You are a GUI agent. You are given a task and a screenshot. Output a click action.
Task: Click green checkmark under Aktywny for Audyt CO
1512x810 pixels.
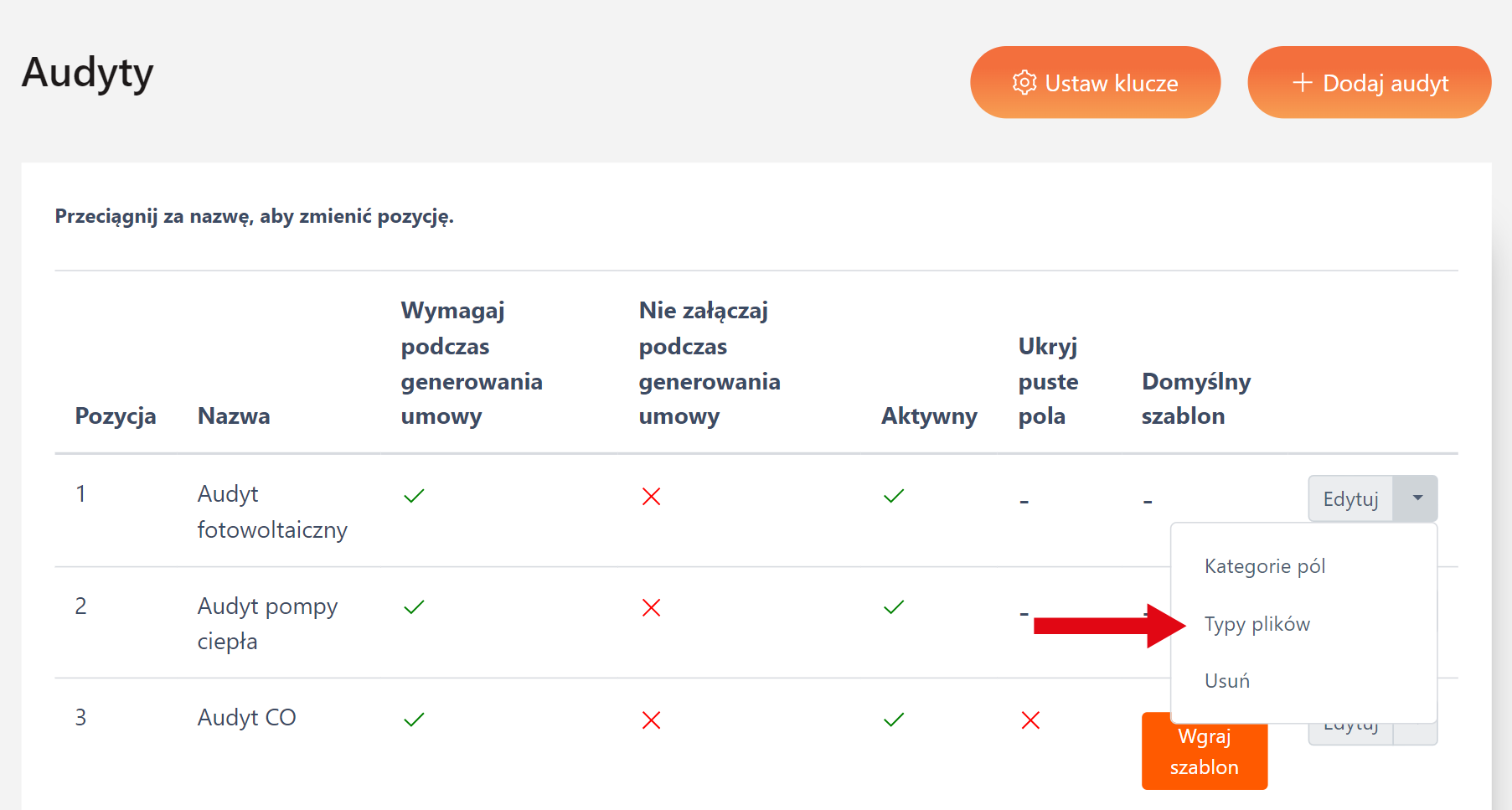pyautogui.click(x=894, y=720)
